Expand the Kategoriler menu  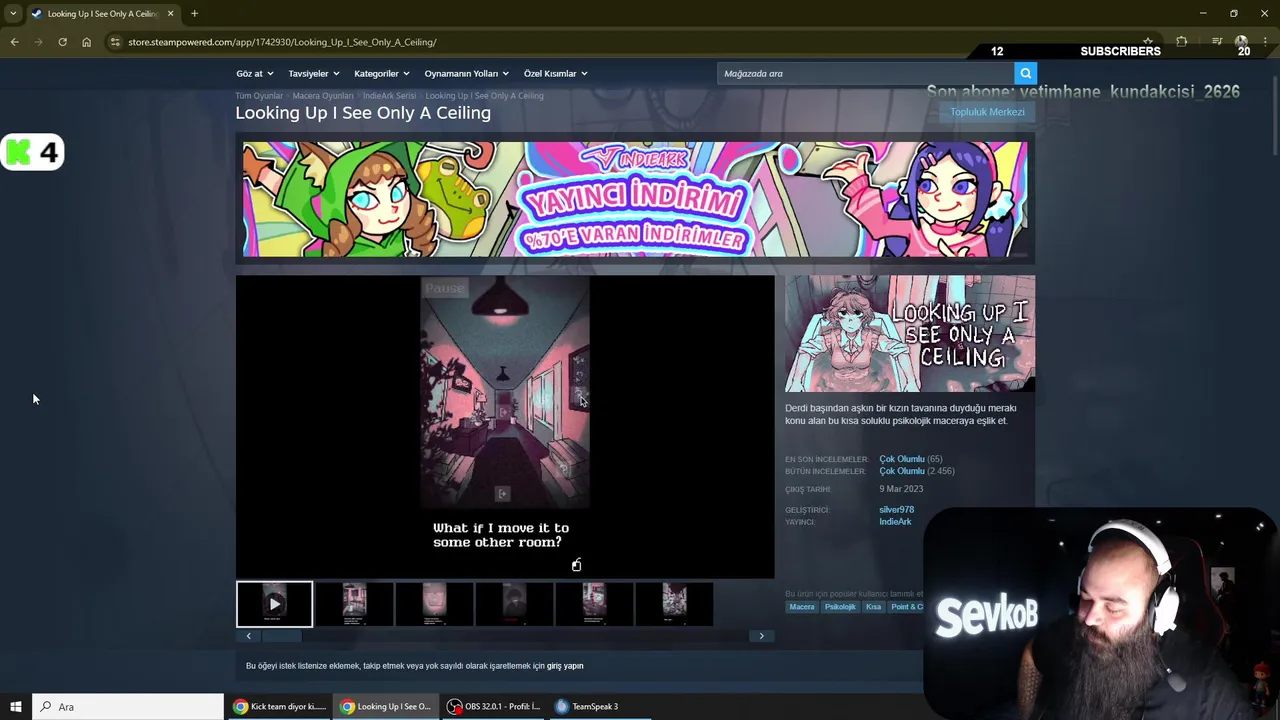(381, 73)
